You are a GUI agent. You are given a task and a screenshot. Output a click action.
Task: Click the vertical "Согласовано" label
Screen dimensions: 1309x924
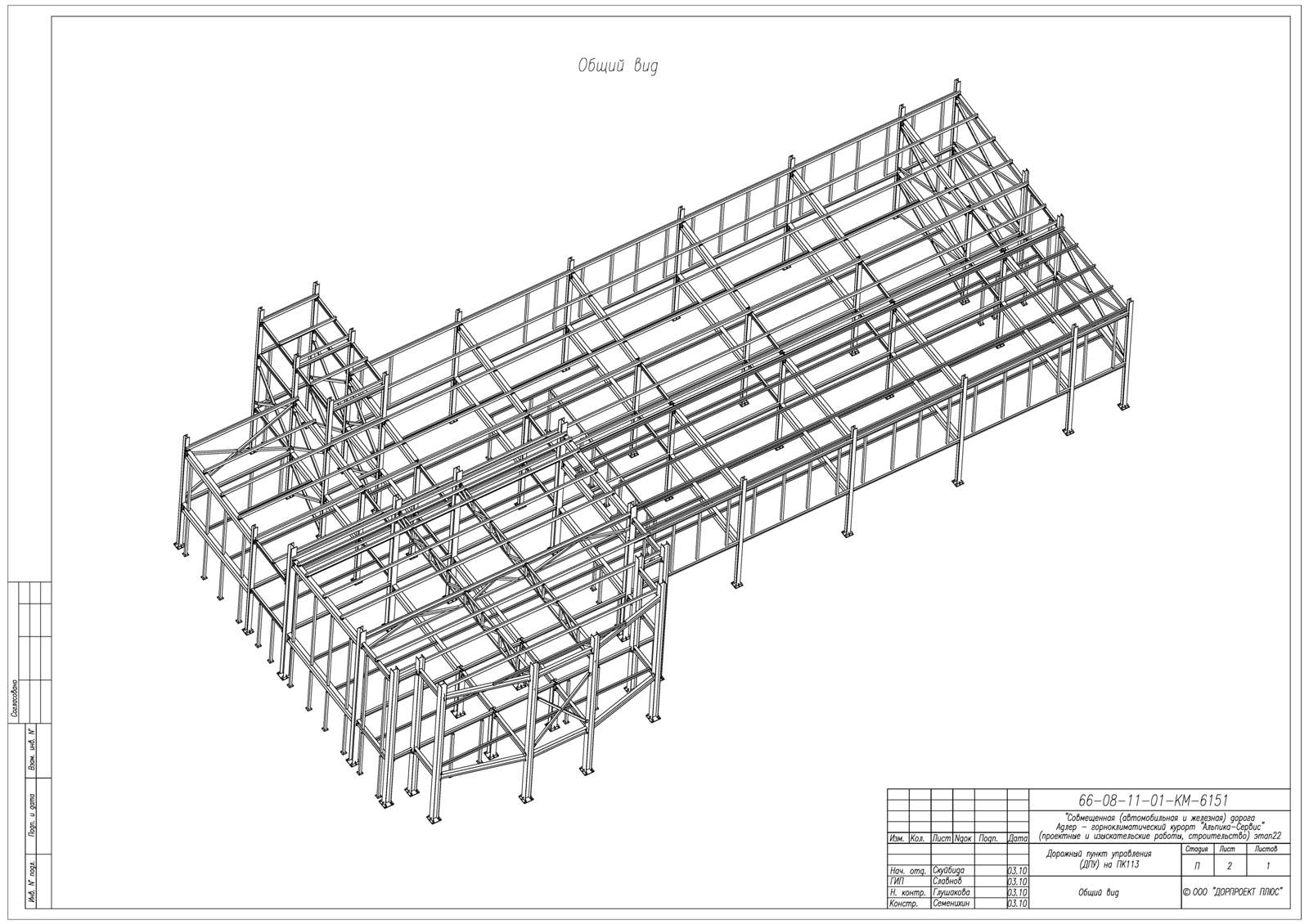click(14, 698)
